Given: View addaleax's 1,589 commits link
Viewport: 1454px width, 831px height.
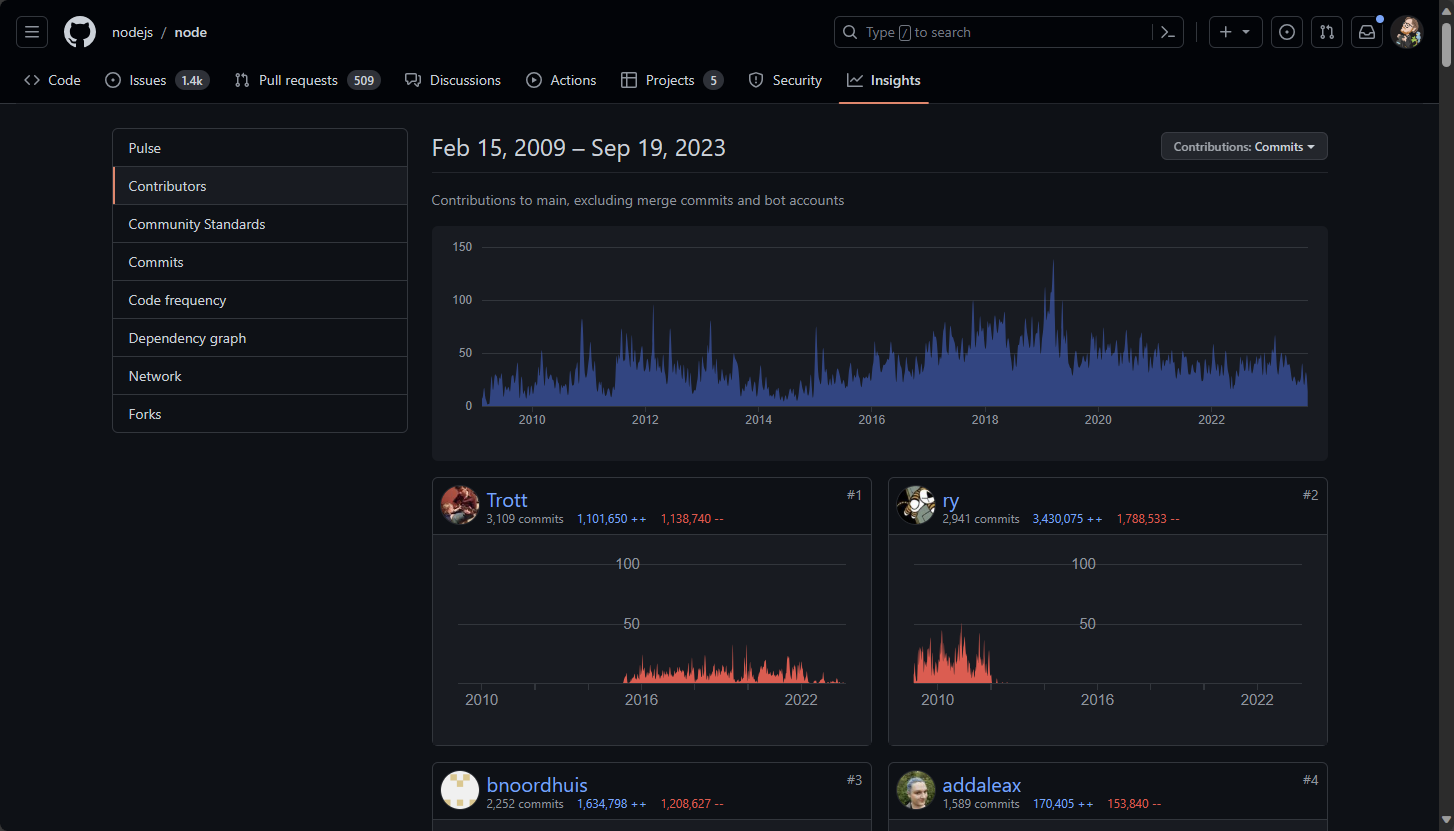Looking at the screenshot, I should tap(981, 804).
